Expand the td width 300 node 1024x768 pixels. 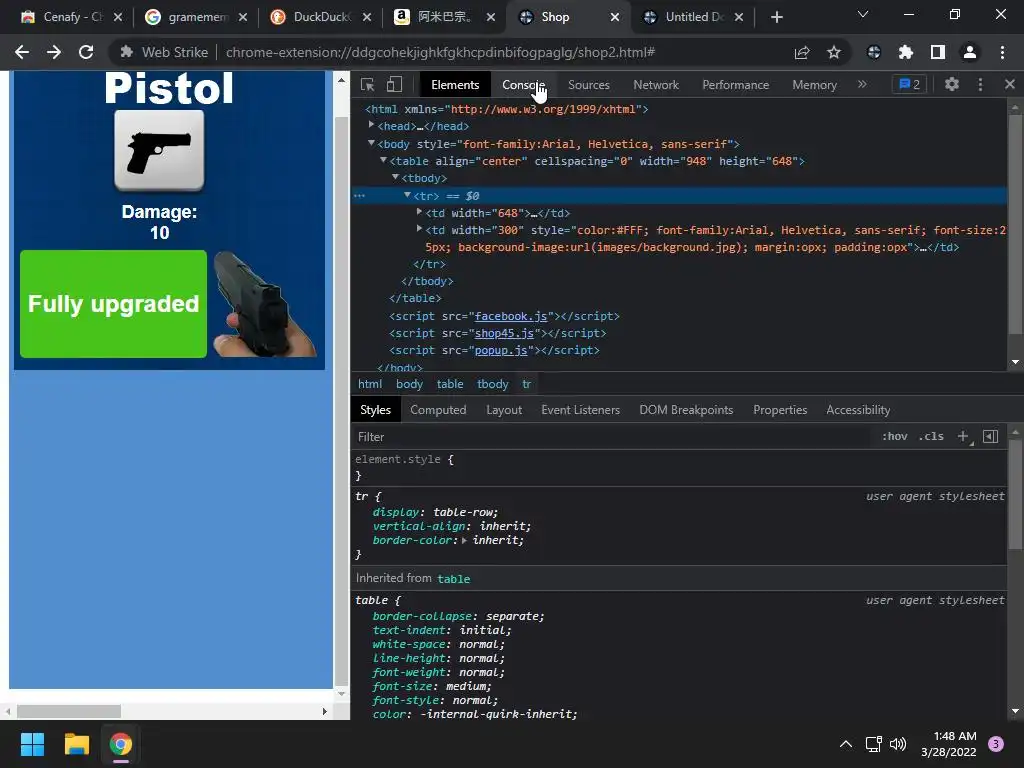coord(419,229)
